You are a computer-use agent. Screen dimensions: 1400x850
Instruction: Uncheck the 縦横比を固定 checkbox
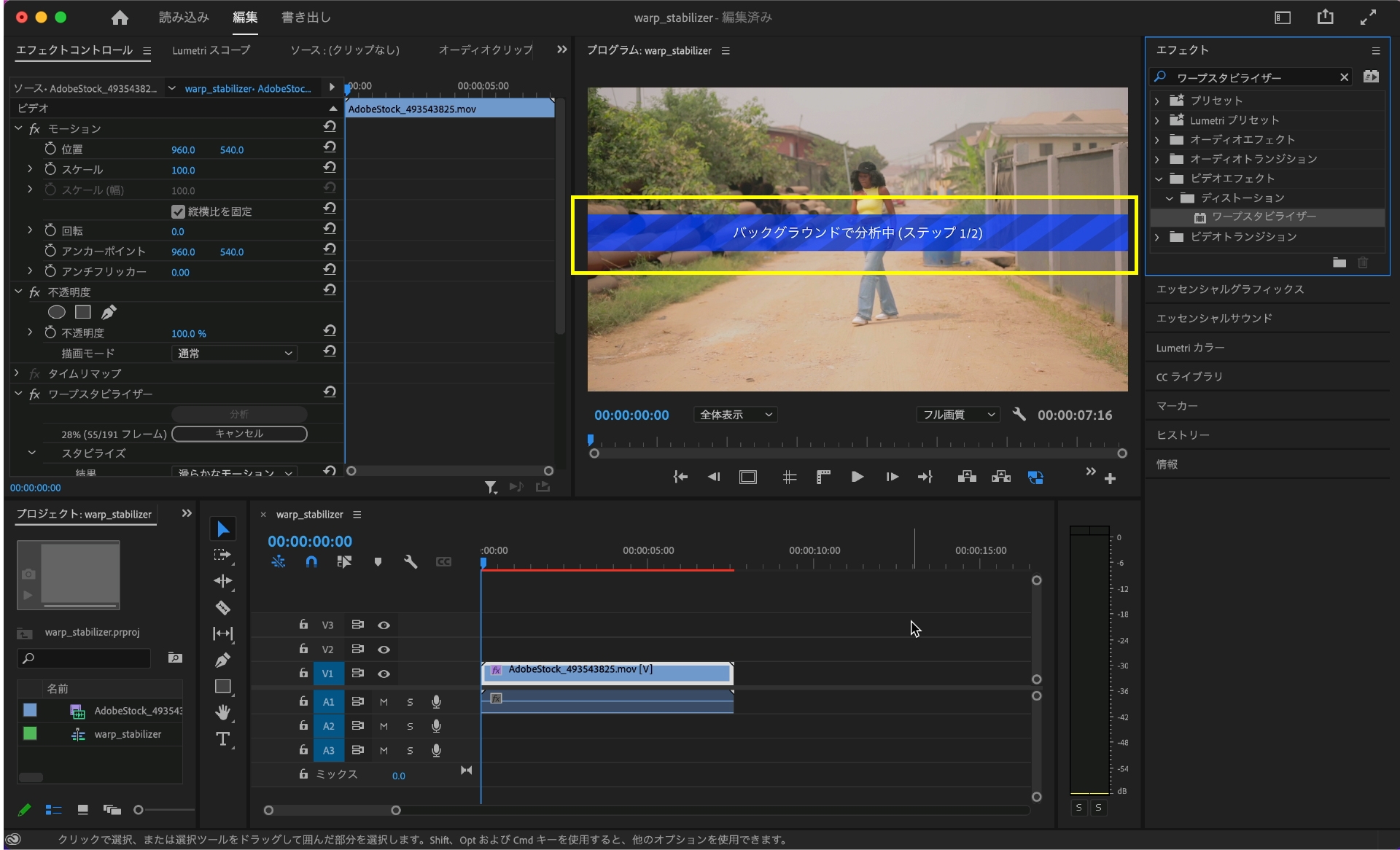click(x=178, y=211)
